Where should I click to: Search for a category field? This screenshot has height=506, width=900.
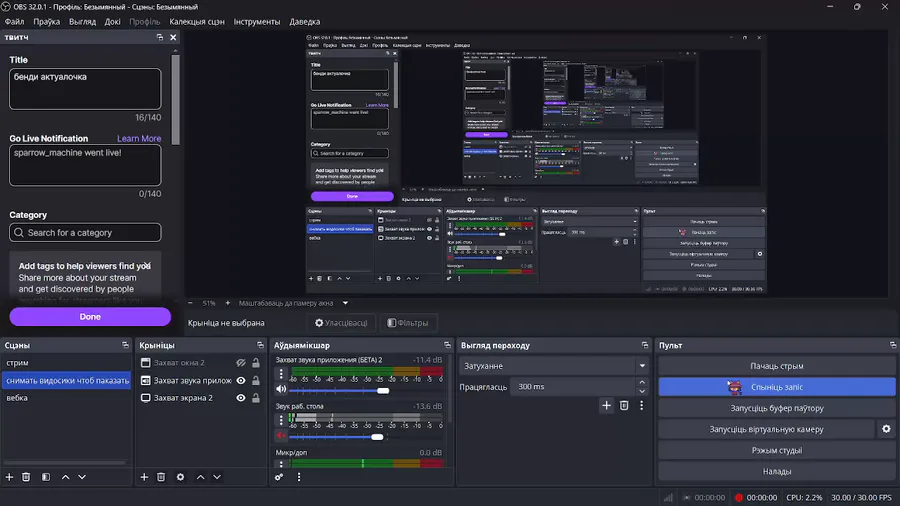[85, 232]
